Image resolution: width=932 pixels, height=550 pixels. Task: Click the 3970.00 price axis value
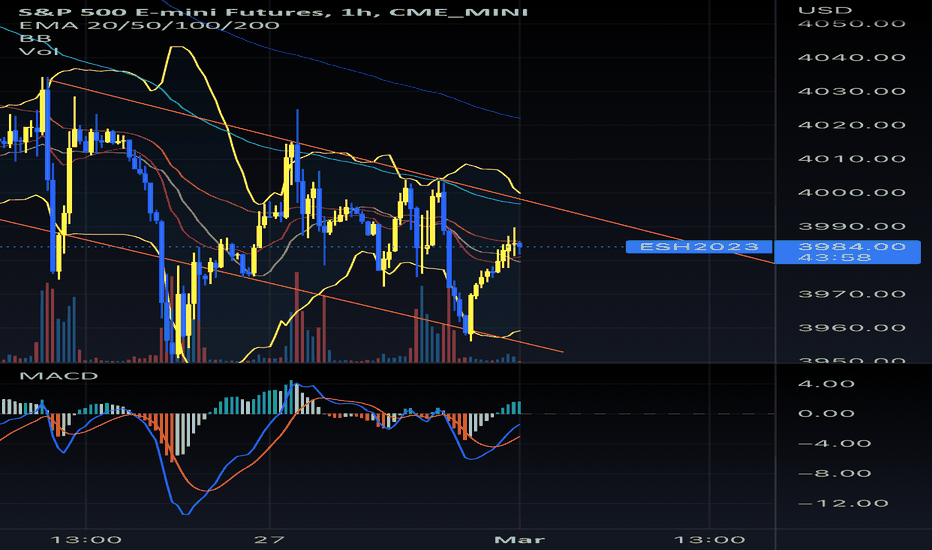point(852,294)
